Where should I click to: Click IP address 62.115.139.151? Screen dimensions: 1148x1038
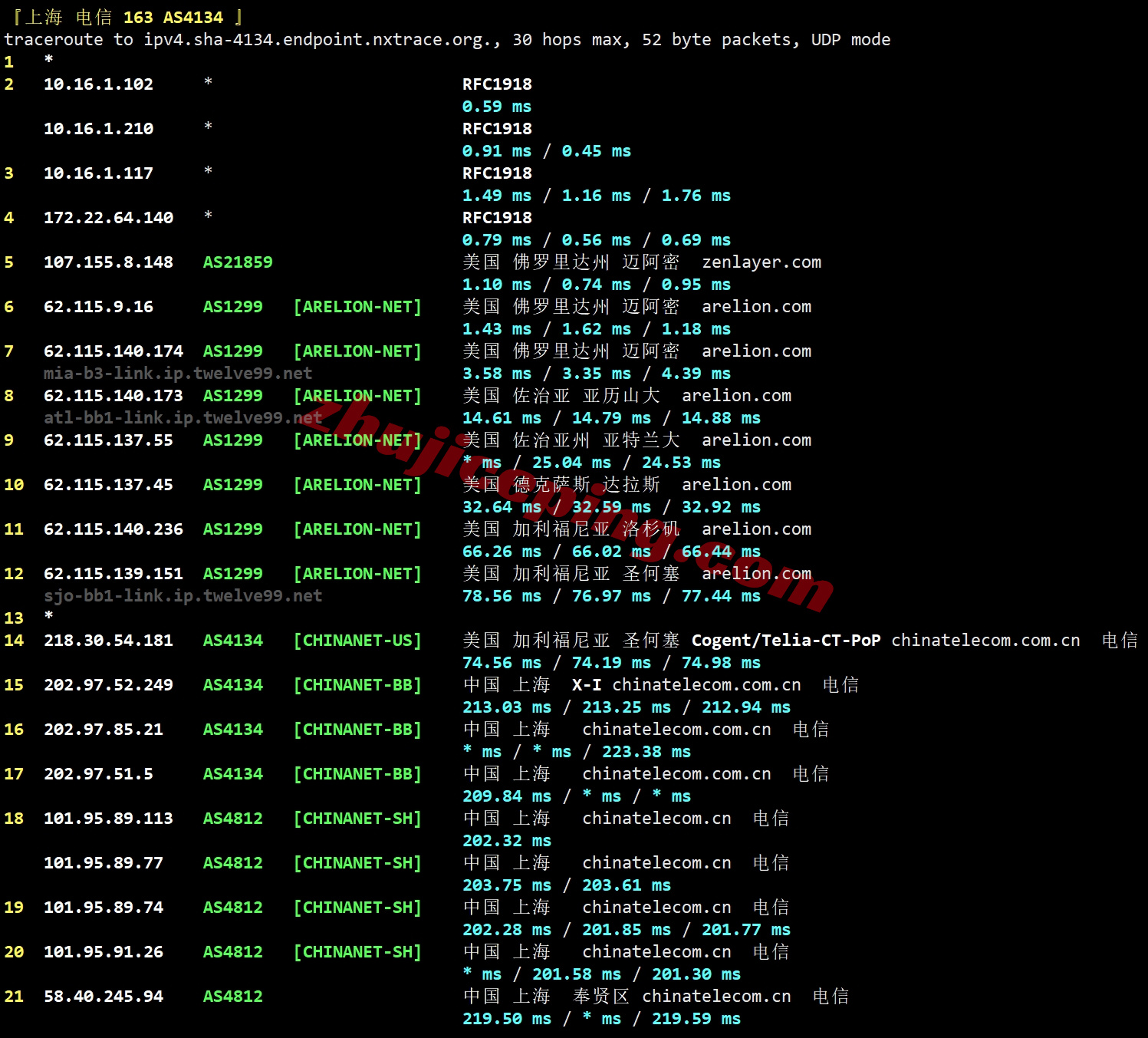tap(113, 574)
